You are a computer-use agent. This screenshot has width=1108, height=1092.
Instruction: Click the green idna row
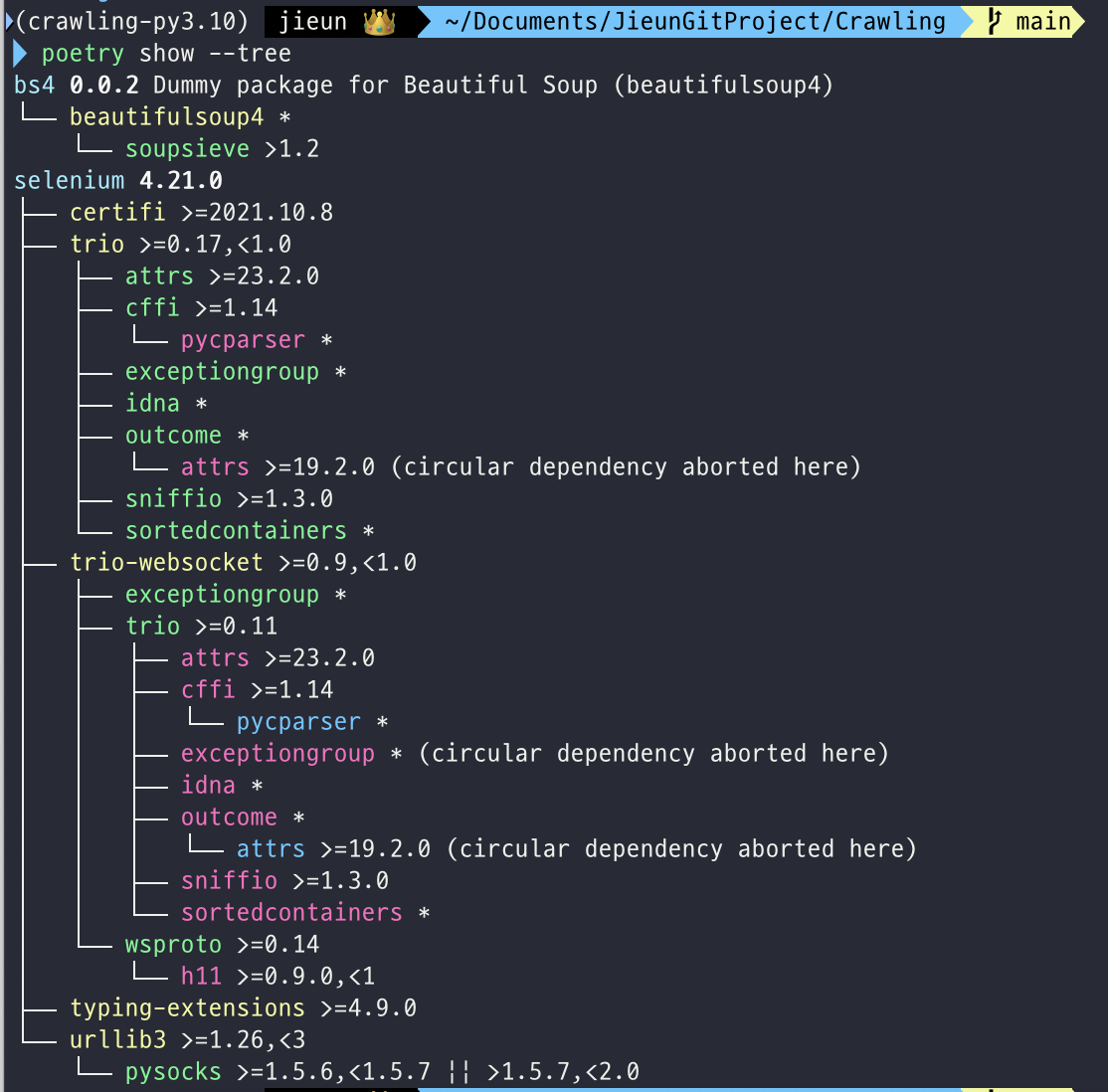tap(166, 404)
